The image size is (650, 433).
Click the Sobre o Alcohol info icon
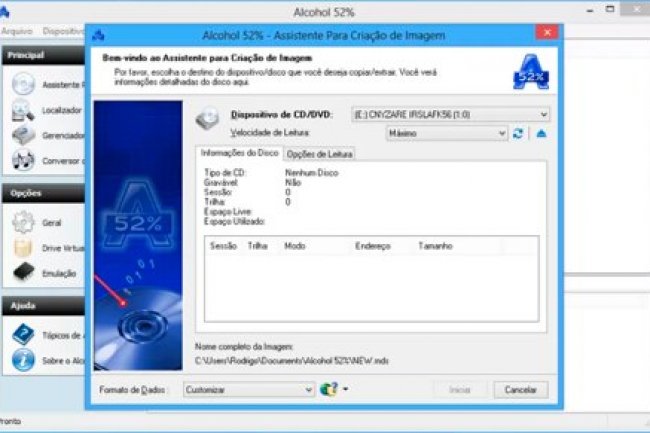point(24,360)
